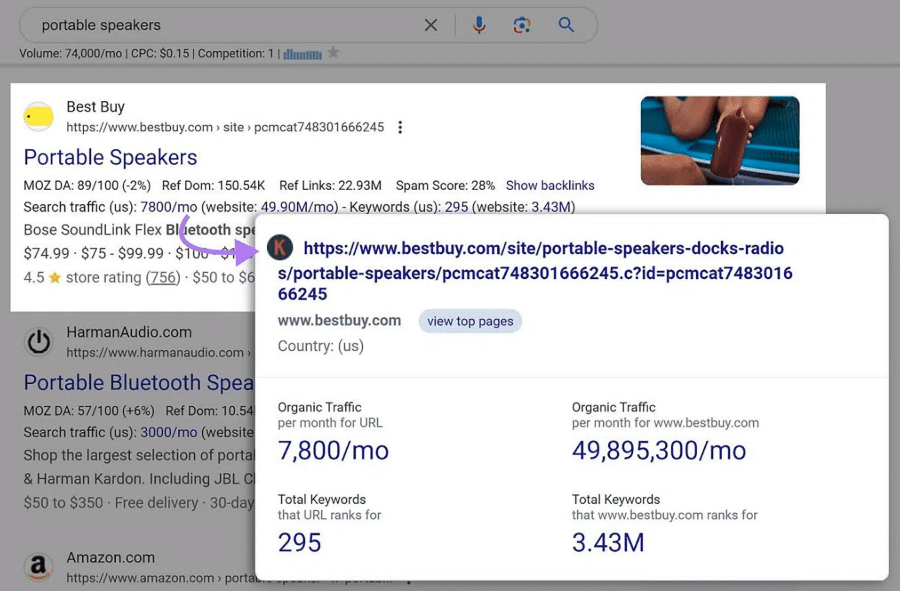
Task: Click into the 'portable speakers' search field
Action: 220,25
